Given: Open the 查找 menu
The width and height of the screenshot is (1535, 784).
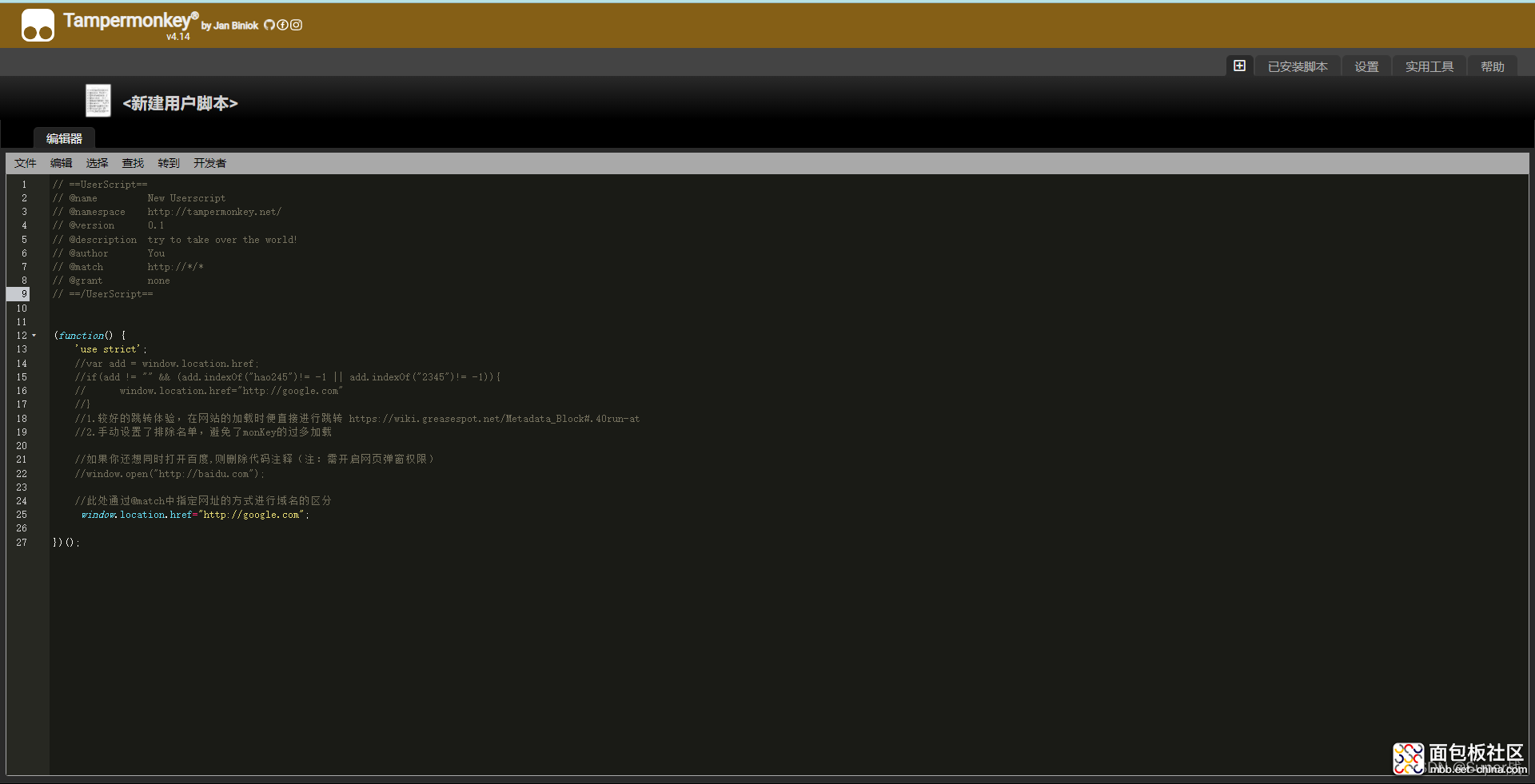Looking at the screenshot, I should click(x=133, y=163).
